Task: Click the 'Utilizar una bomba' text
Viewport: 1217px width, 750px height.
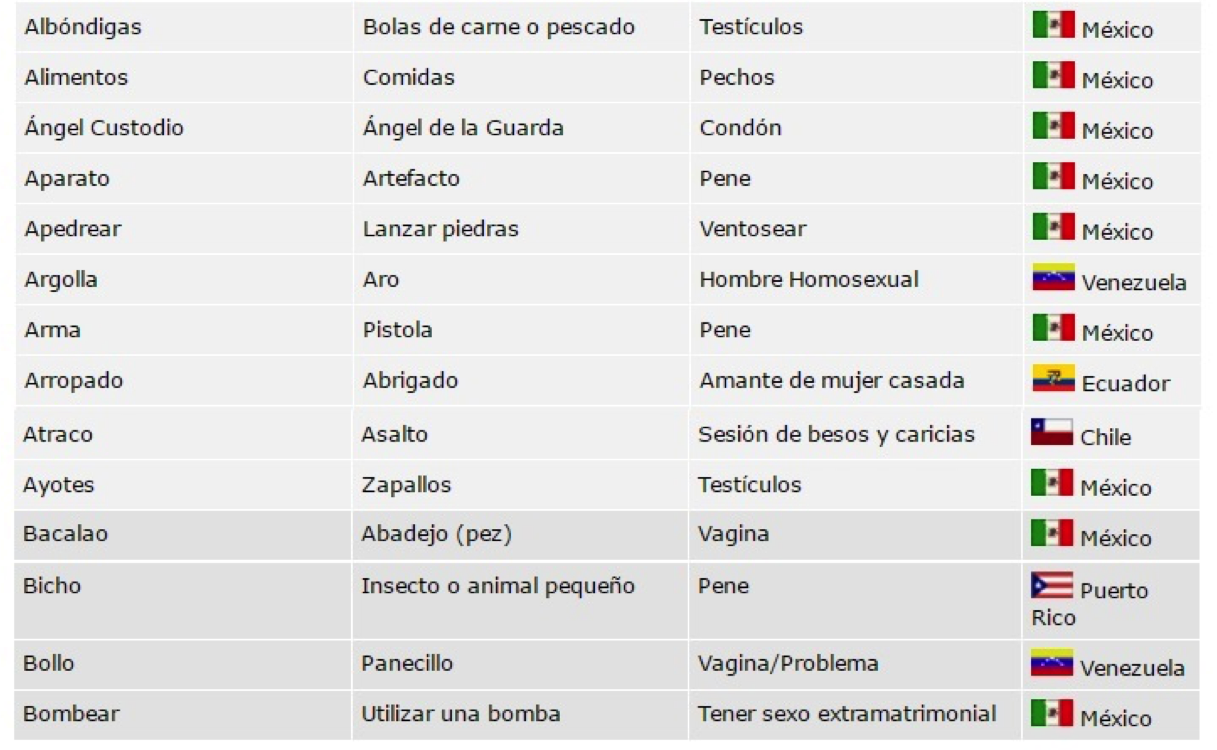Action: (460, 714)
